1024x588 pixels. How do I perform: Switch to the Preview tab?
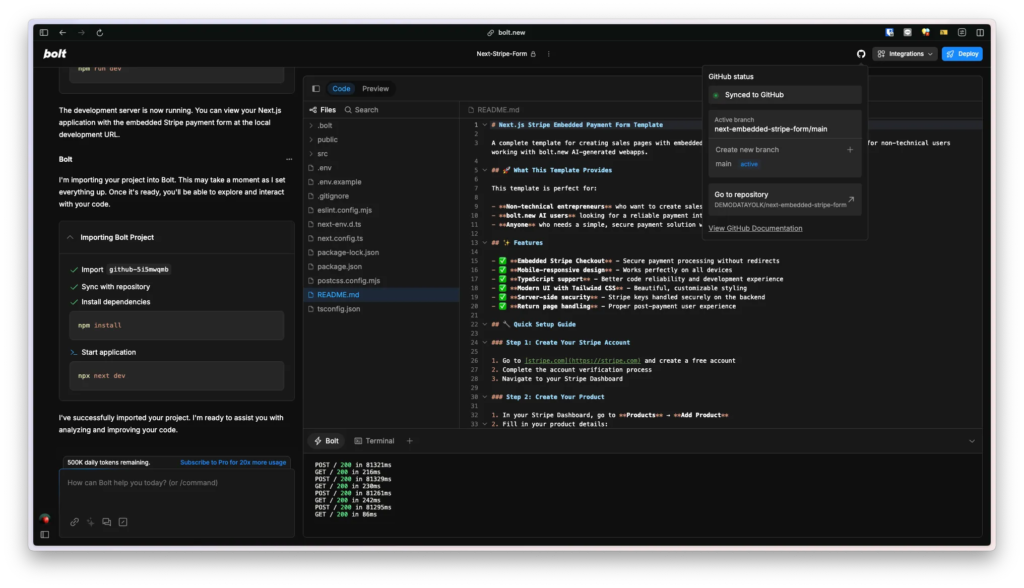tap(376, 89)
